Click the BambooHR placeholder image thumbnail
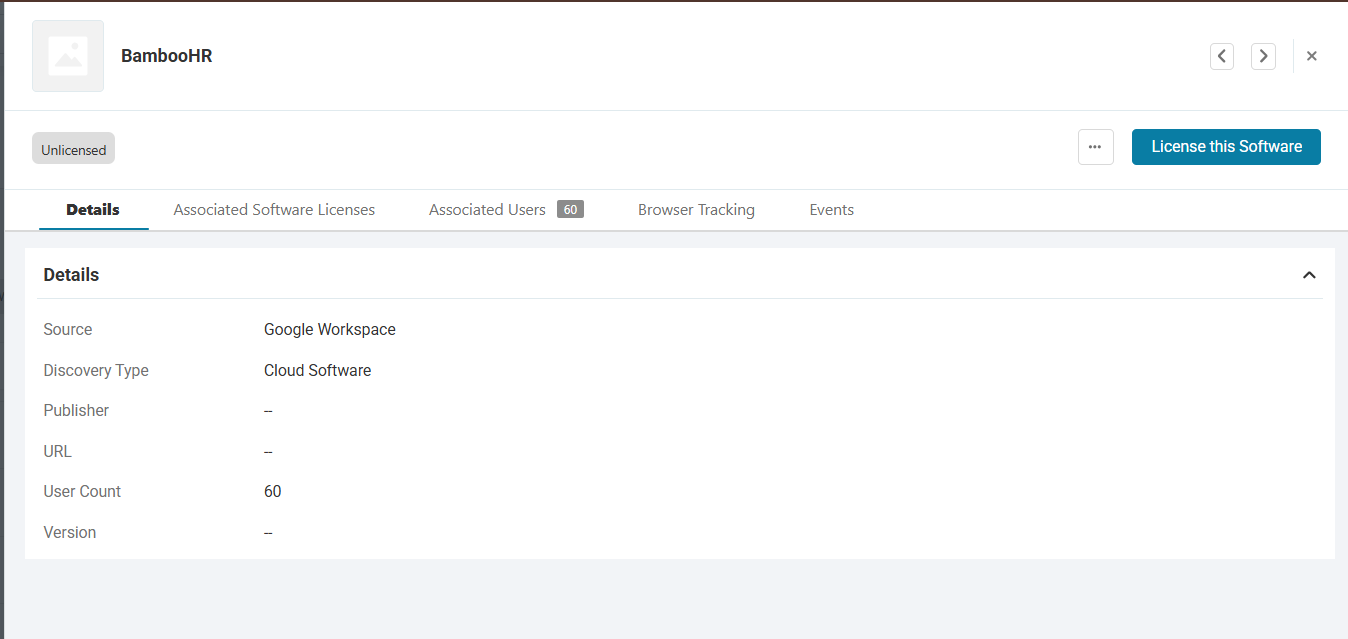 click(x=68, y=56)
